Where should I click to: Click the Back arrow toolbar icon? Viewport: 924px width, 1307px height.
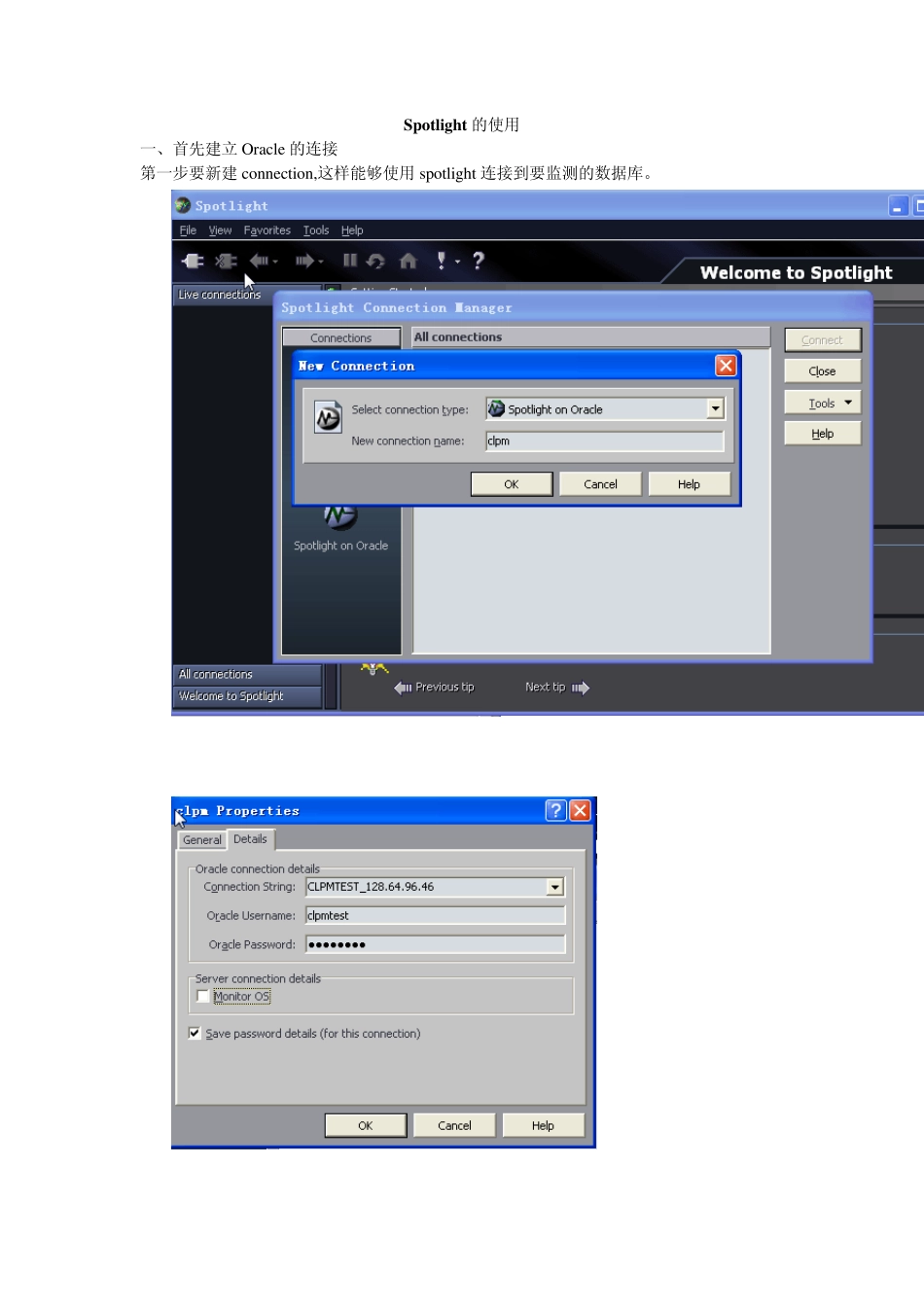tap(259, 261)
